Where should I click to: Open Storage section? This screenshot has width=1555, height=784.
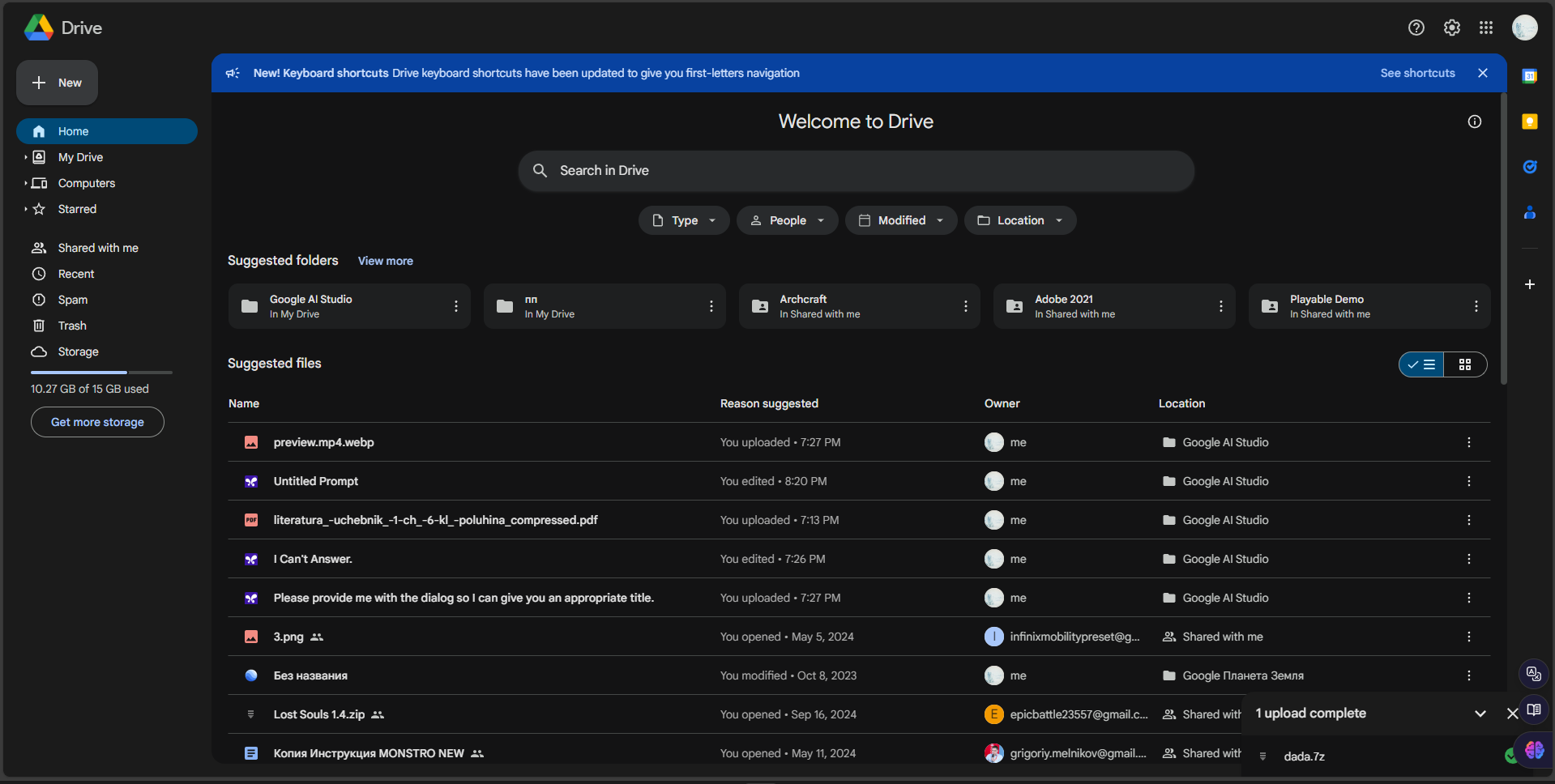[107, 352]
